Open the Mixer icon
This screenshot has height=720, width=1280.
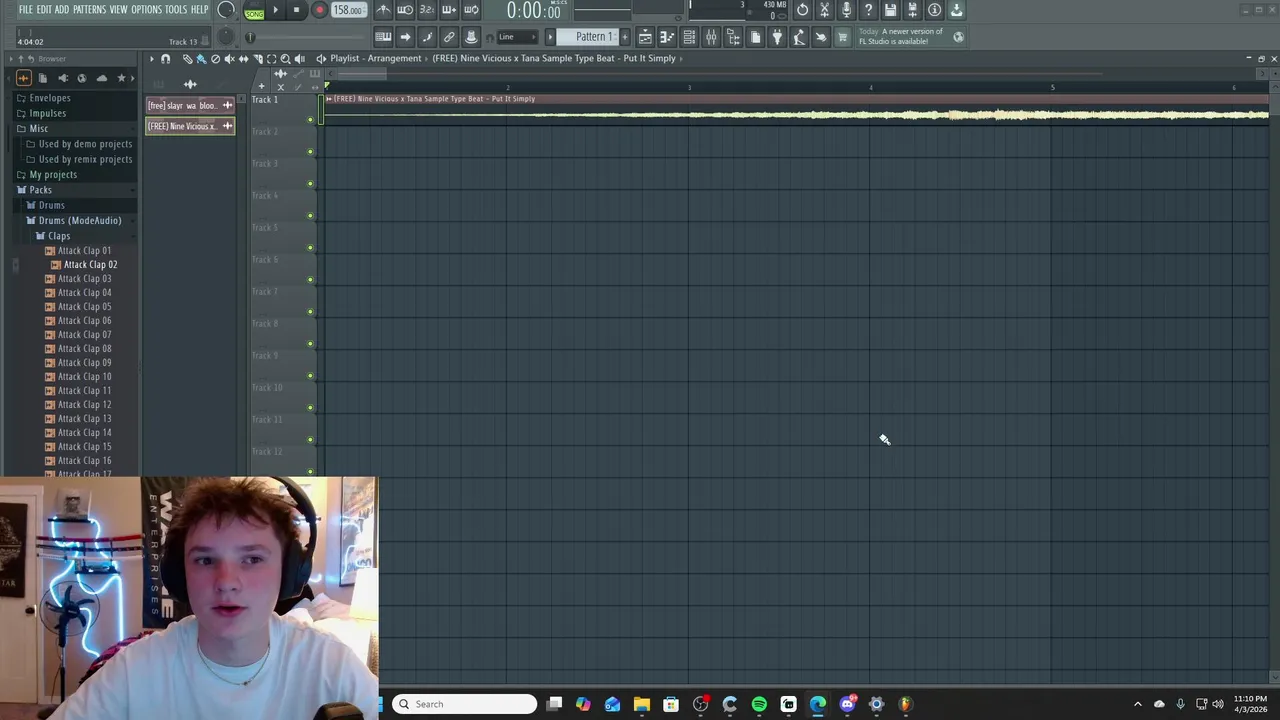pos(711,37)
